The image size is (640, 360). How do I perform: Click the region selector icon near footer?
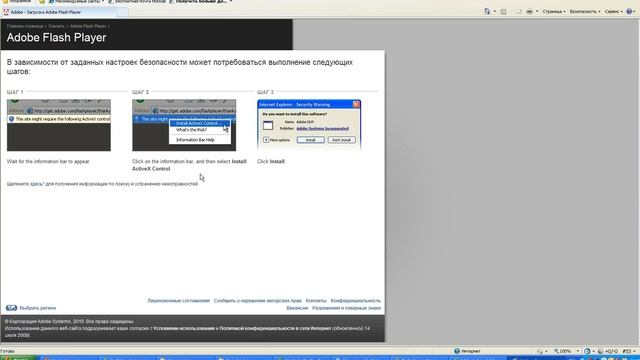pos(11,308)
